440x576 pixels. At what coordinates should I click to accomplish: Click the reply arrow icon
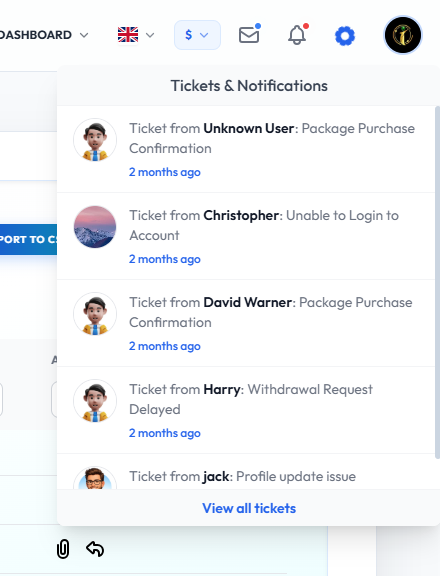pyautogui.click(x=95, y=549)
